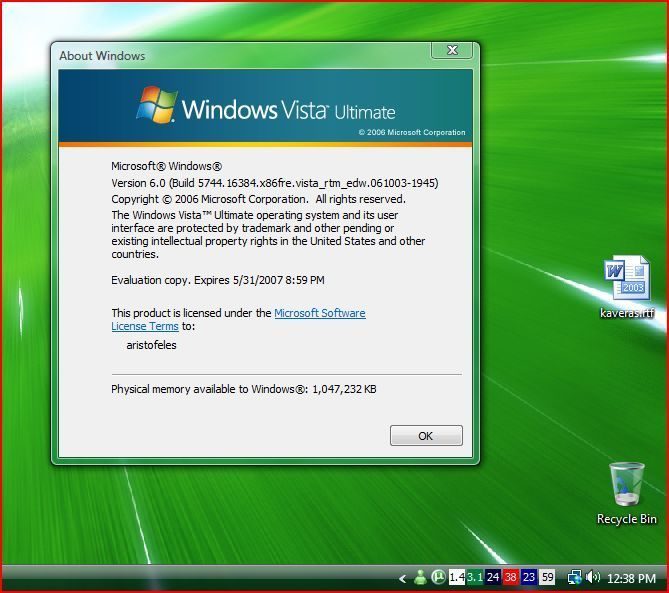Expand hidden tray icons with arrow
This screenshot has width=669, height=593.
(402, 578)
